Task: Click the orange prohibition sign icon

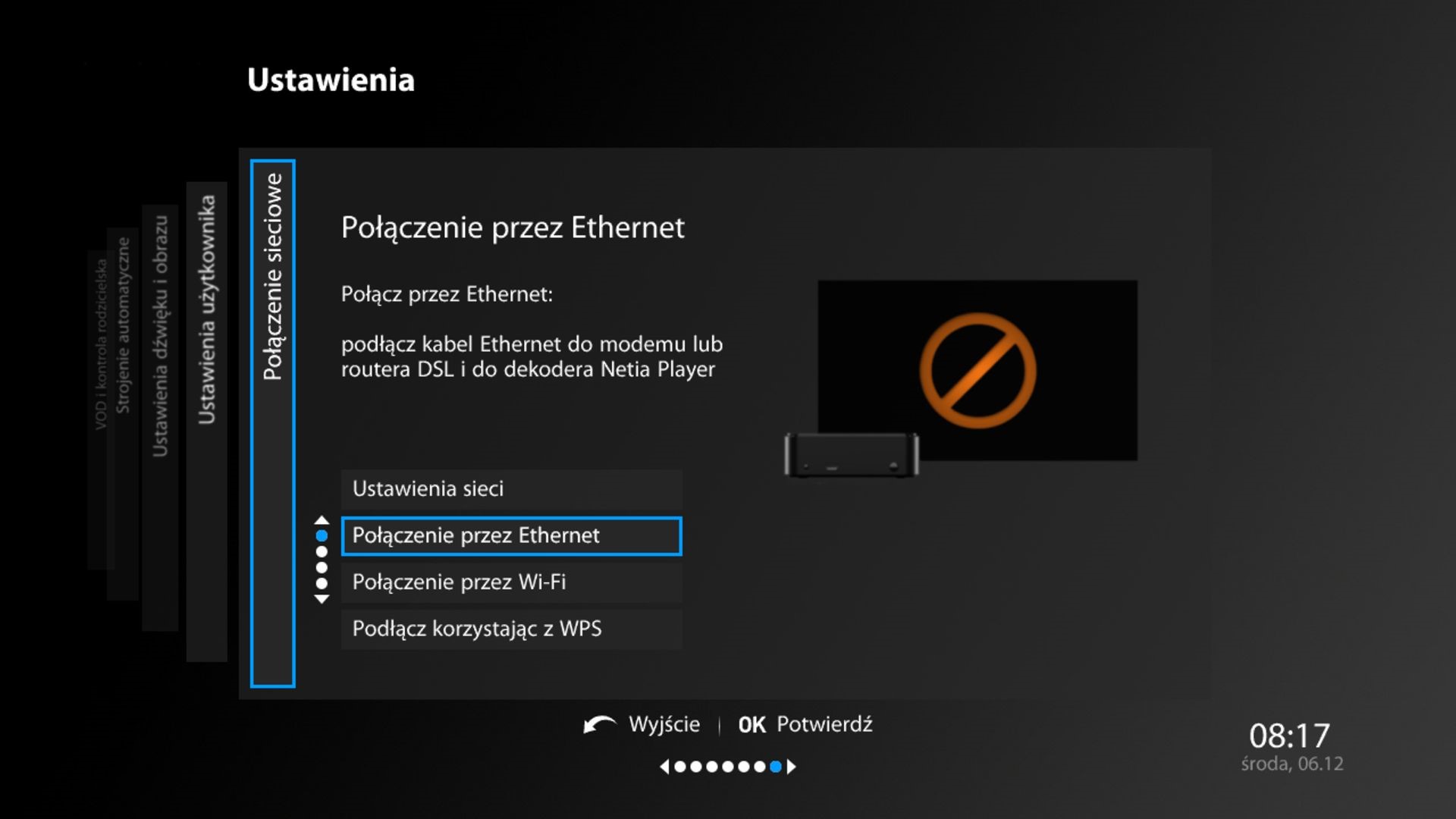Action: coord(977,370)
